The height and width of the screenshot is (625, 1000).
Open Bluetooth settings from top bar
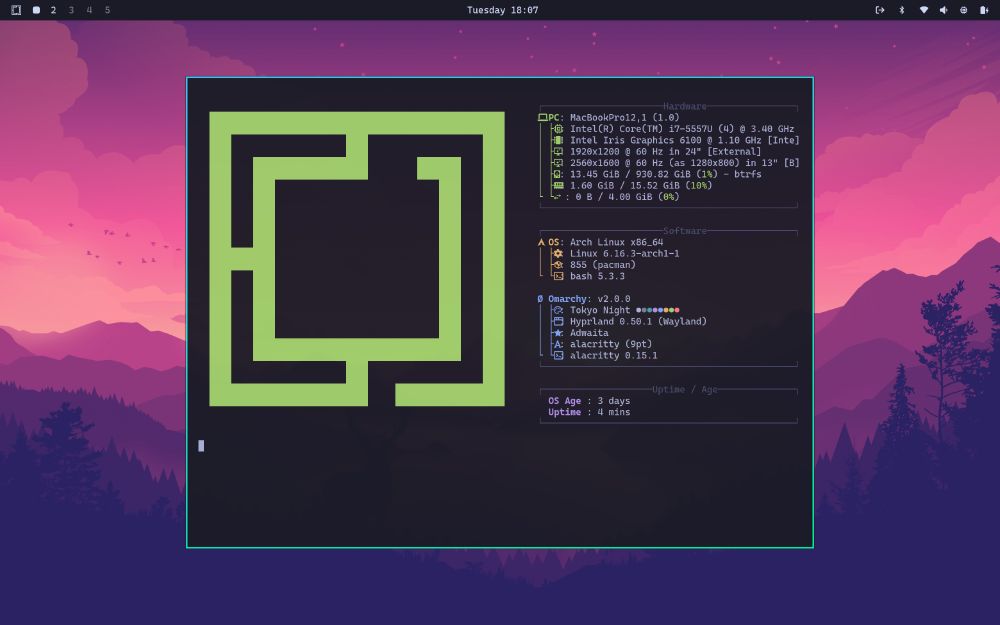coord(902,10)
